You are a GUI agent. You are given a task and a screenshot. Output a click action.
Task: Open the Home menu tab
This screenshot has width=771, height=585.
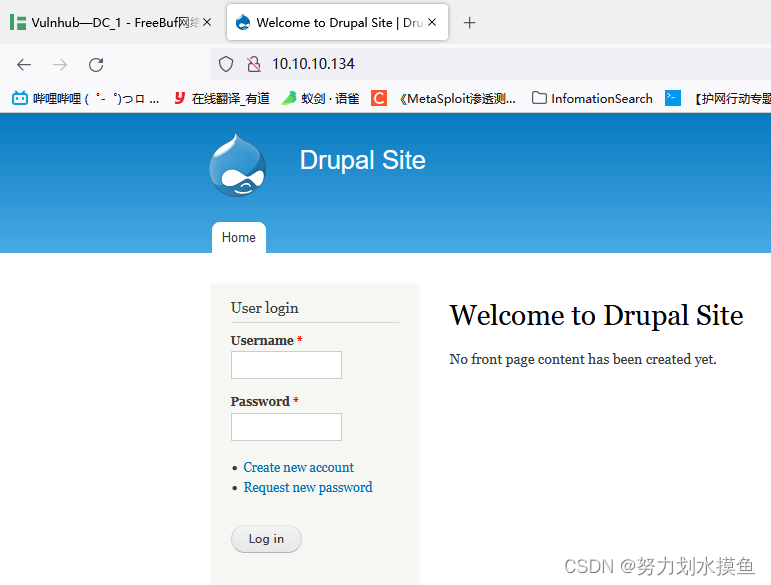238,237
